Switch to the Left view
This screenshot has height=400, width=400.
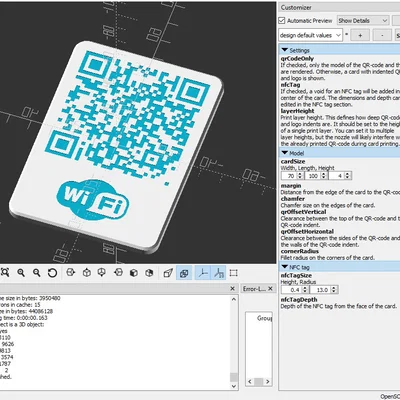118,273
